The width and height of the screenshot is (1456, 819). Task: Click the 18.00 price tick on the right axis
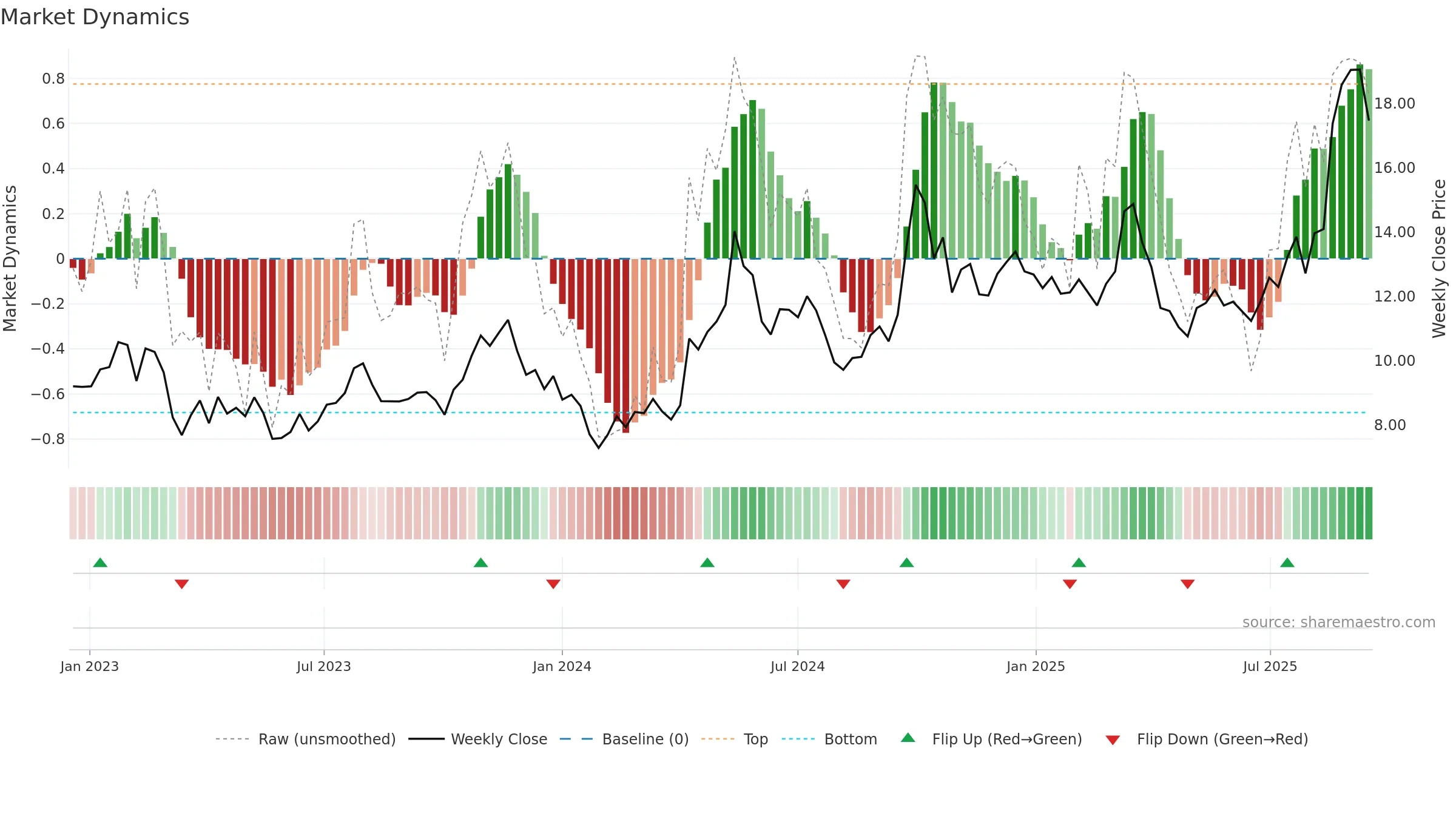pos(1395,104)
